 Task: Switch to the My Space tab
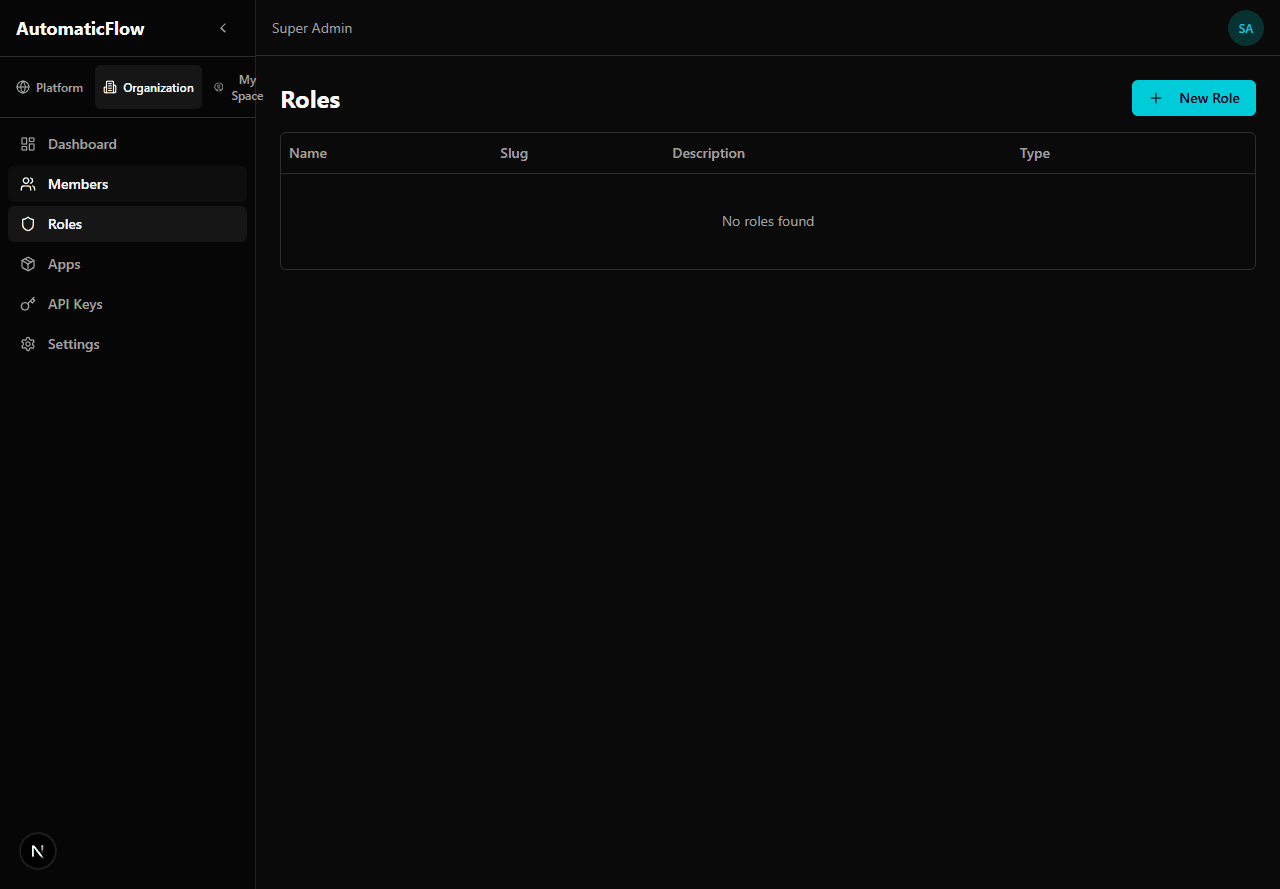tap(240, 87)
